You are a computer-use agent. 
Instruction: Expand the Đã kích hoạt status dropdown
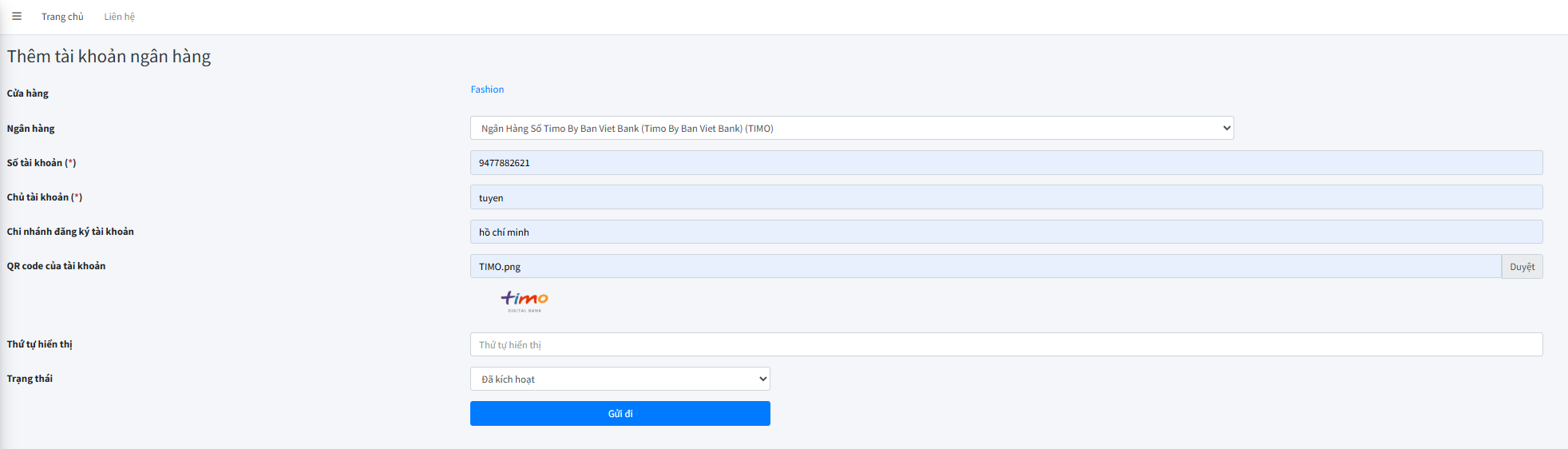pos(620,379)
